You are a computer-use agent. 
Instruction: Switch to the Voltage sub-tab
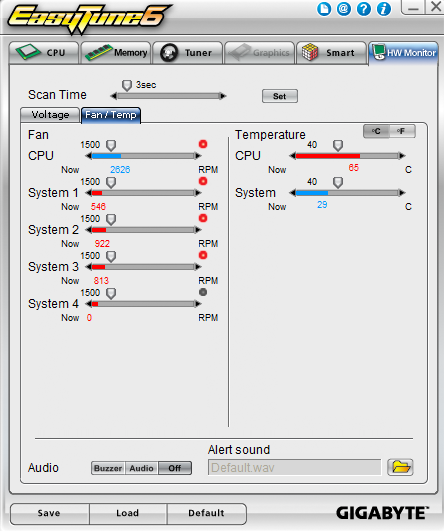tap(50, 115)
